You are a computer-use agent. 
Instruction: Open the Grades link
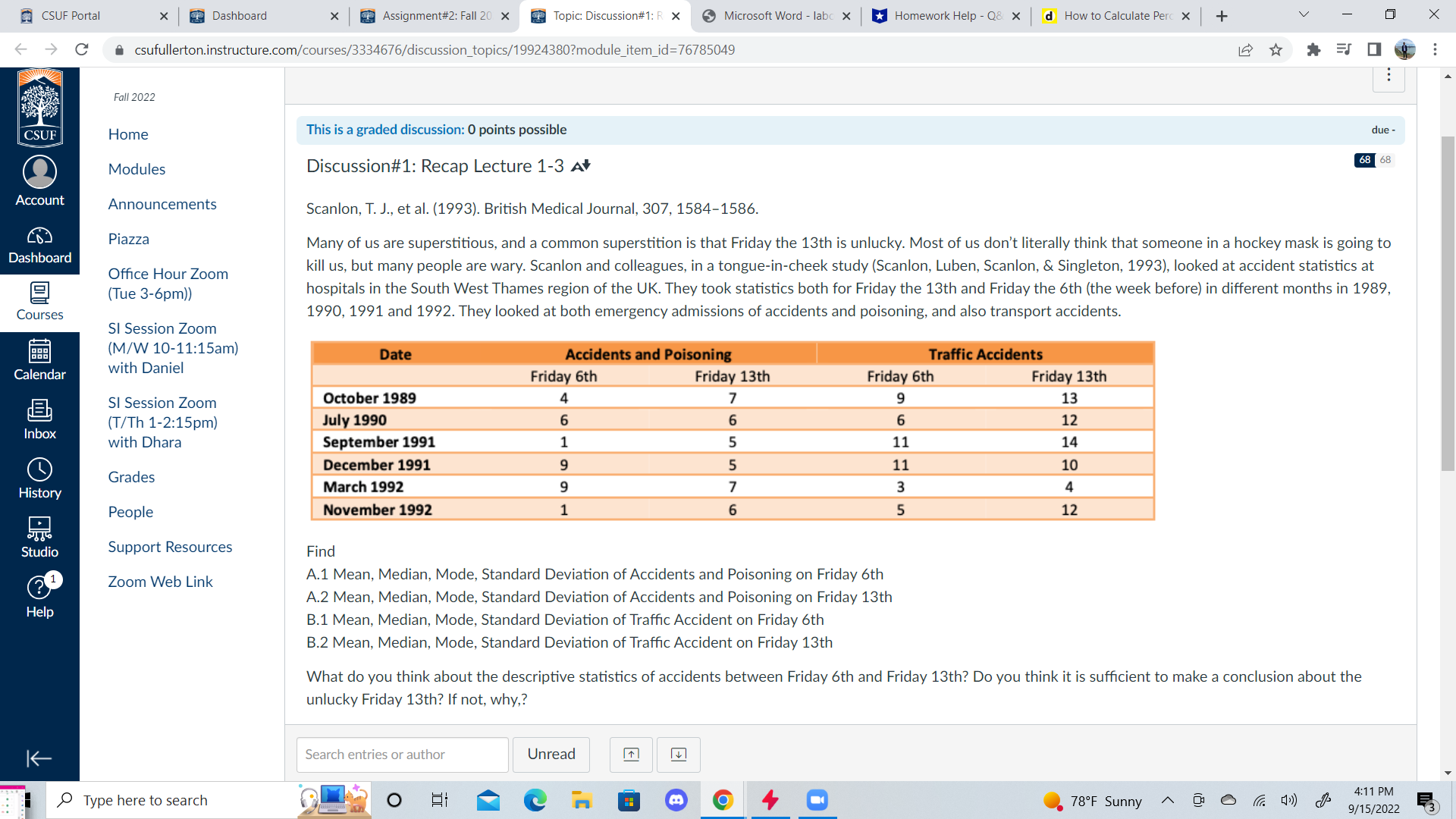pyautogui.click(x=131, y=477)
